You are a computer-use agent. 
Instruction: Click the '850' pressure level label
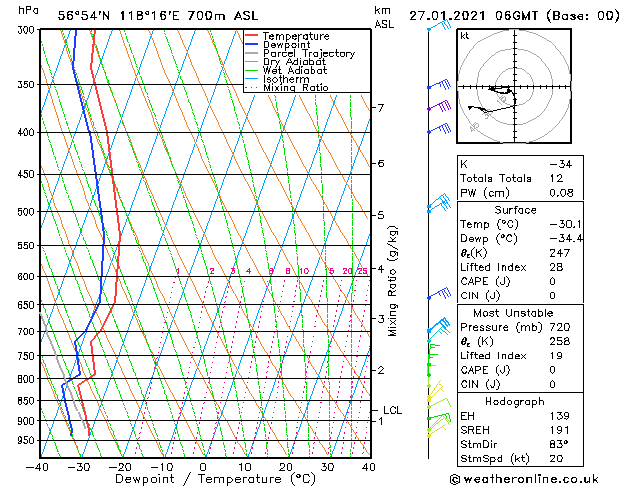tap(28, 401)
